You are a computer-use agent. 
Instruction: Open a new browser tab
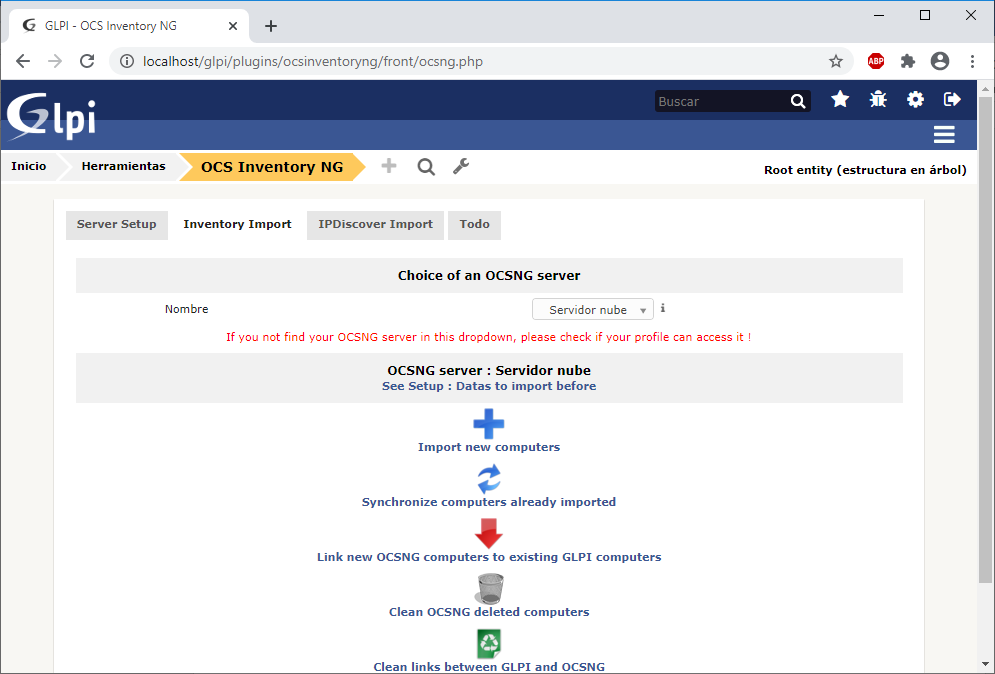pyautogui.click(x=271, y=26)
